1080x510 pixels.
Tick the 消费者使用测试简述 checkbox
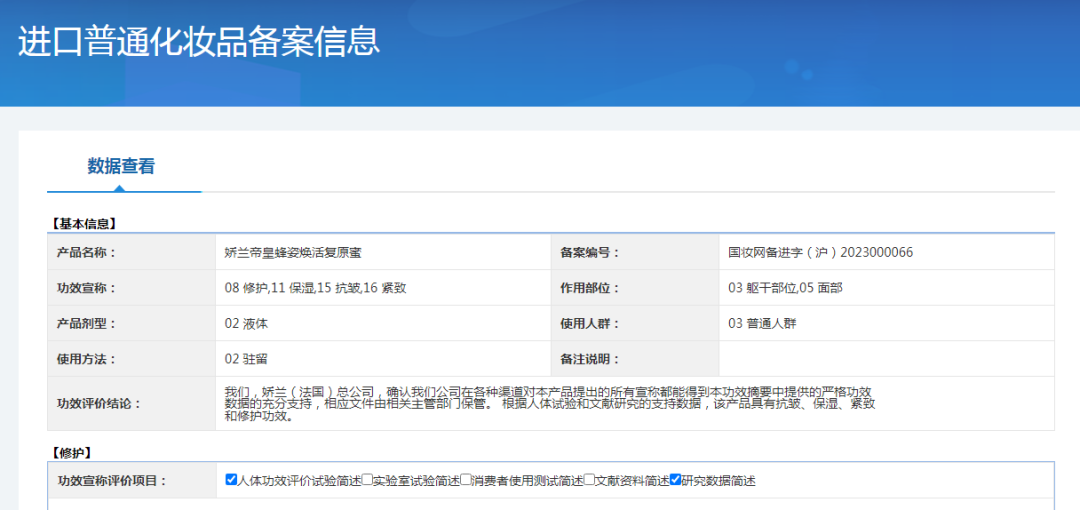coord(466,480)
